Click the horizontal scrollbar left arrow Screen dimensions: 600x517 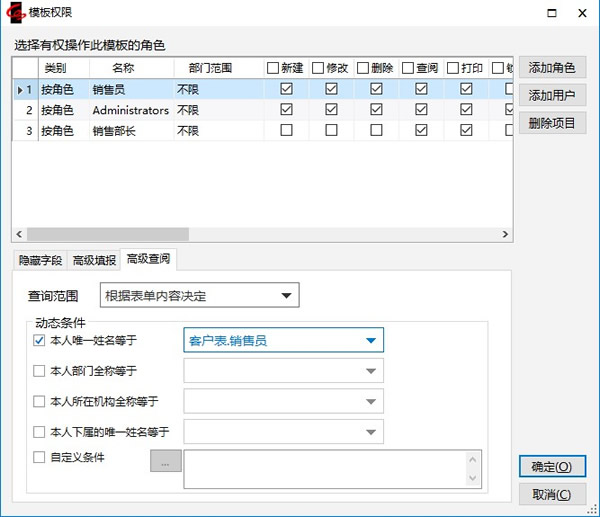pyautogui.click(x=20, y=234)
